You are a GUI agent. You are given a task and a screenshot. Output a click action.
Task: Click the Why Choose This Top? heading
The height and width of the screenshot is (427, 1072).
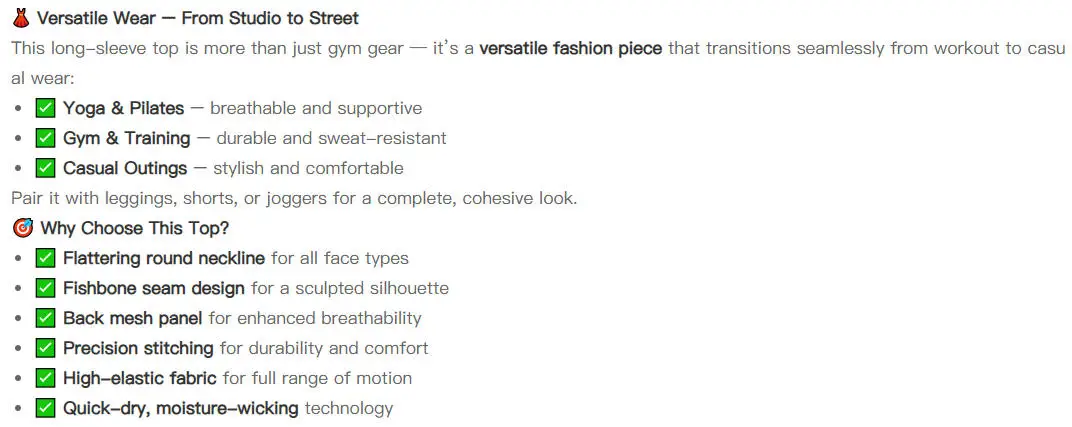(x=135, y=228)
